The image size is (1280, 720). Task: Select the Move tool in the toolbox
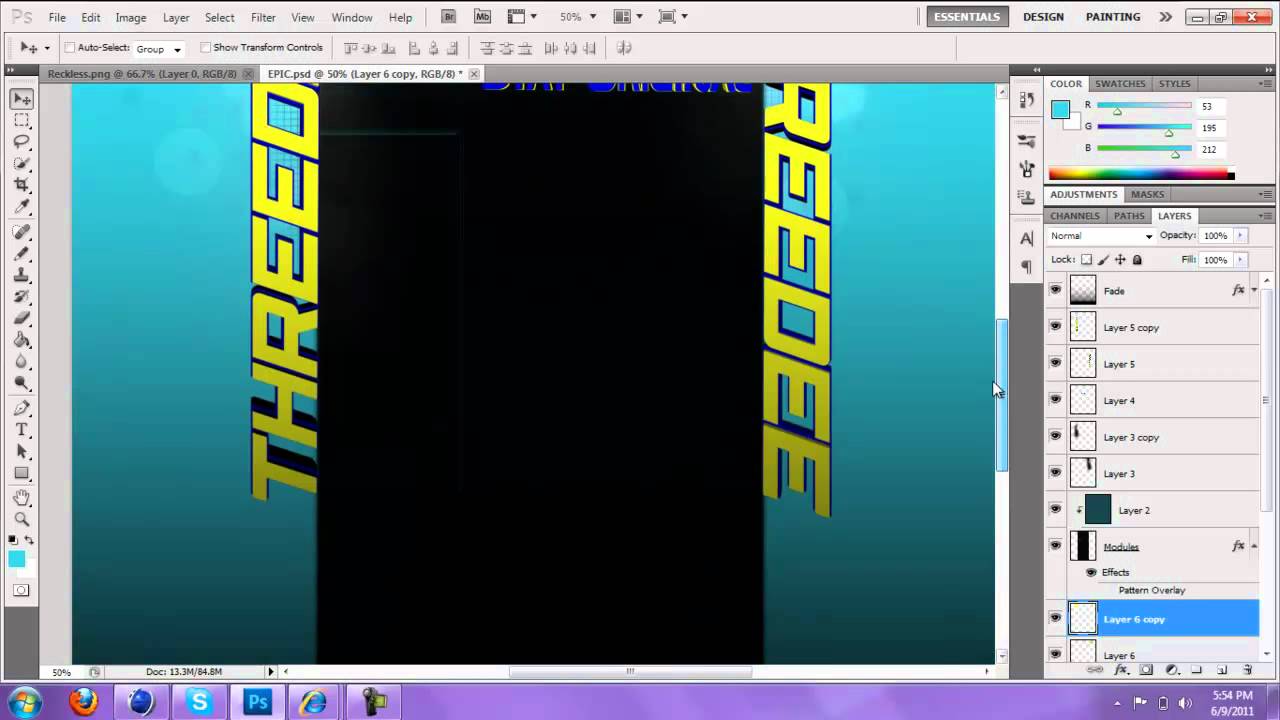point(22,99)
